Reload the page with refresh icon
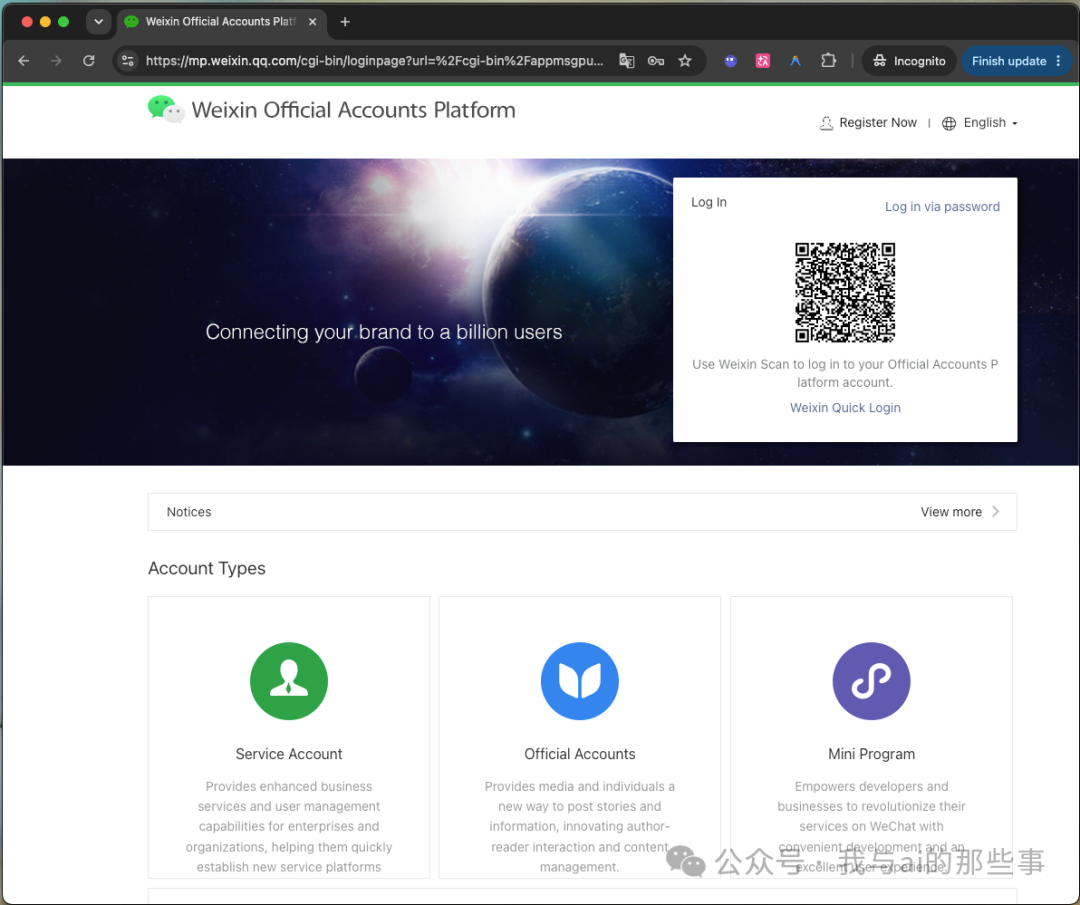Viewport: 1080px width, 905px height. pyautogui.click(x=89, y=61)
